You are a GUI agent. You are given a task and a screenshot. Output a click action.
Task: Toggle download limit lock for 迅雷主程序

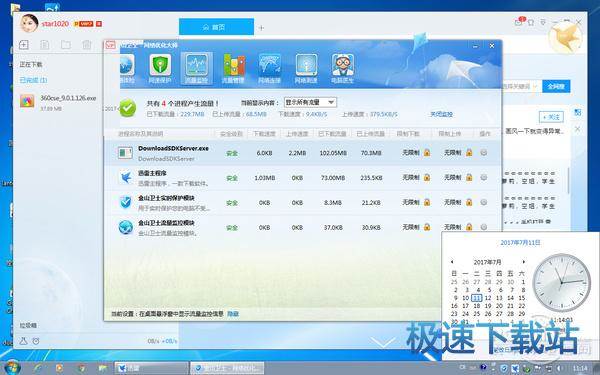(x=427, y=178)
